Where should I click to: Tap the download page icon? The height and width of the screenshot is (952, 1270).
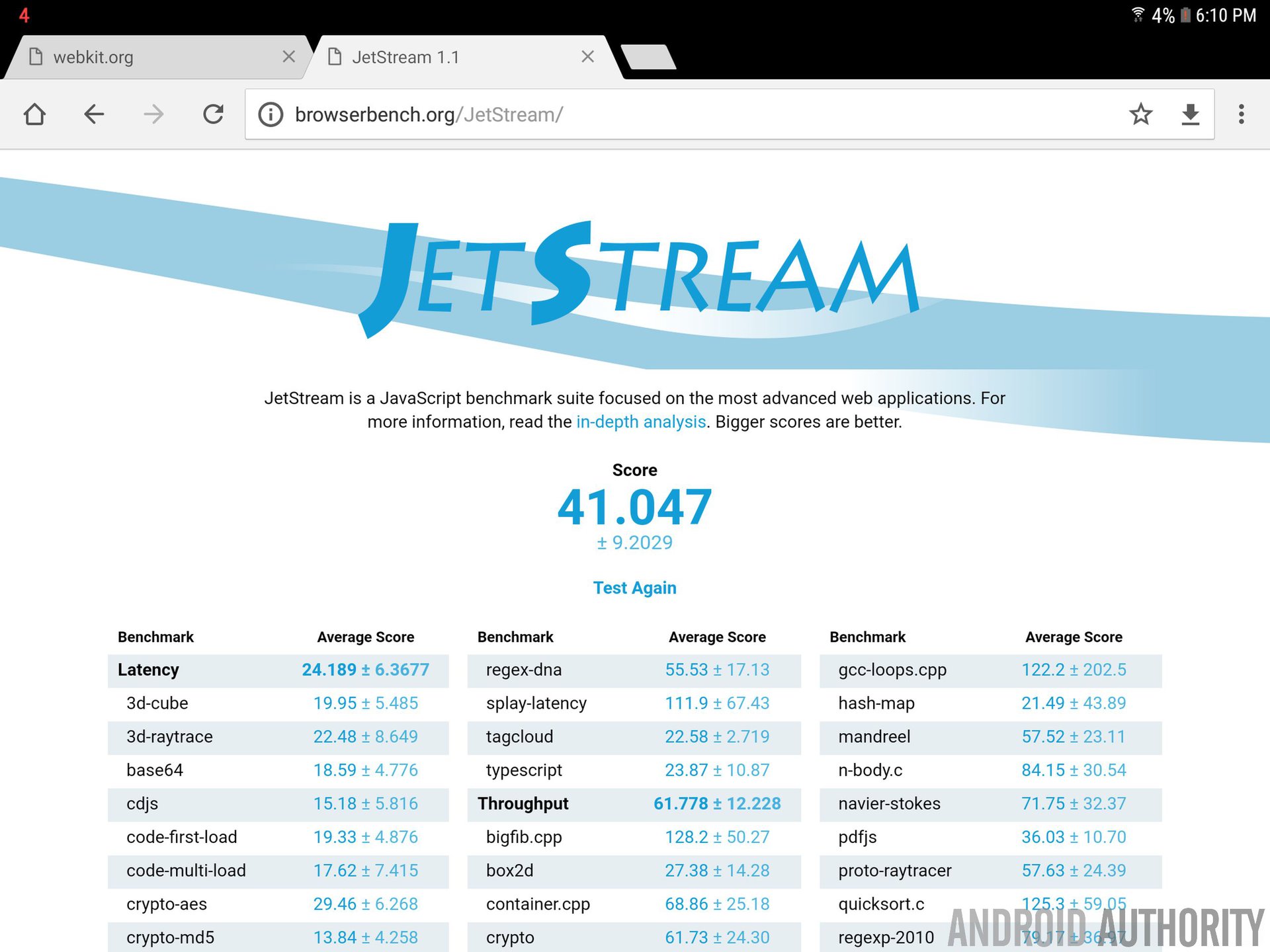coord(1190,114)
